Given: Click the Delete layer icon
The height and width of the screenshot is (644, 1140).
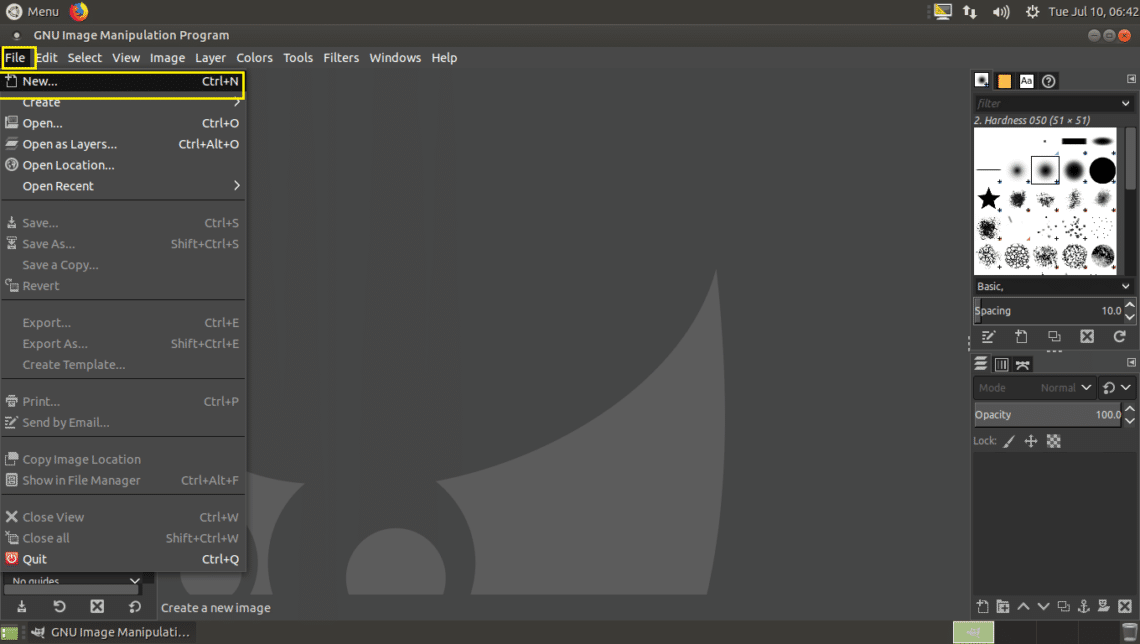Looking at the screenshot, I should (x=1125, y=606).
